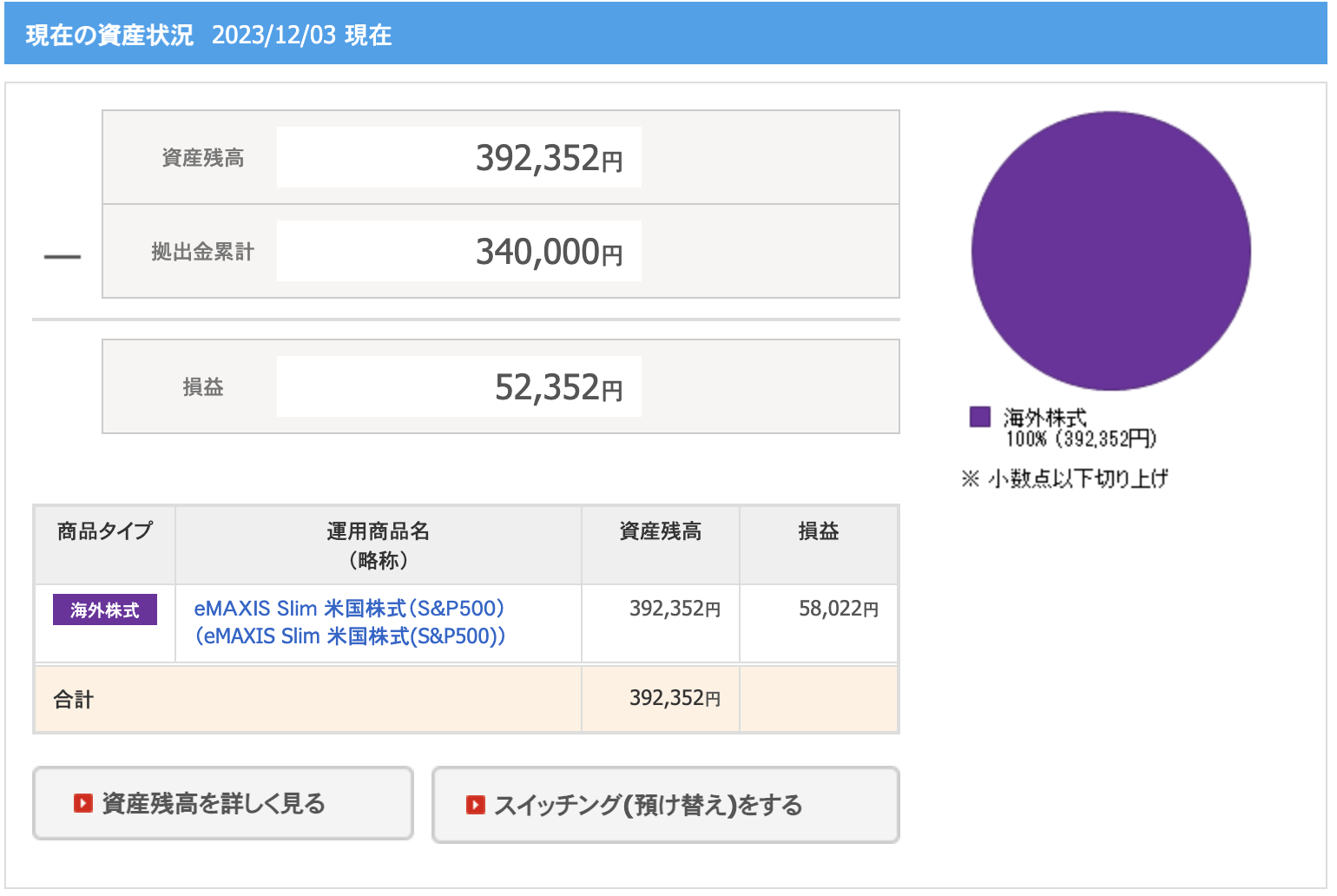Click the 資産残高 table column header
This screenshot has width=1337, height=896.
(660, 531)
